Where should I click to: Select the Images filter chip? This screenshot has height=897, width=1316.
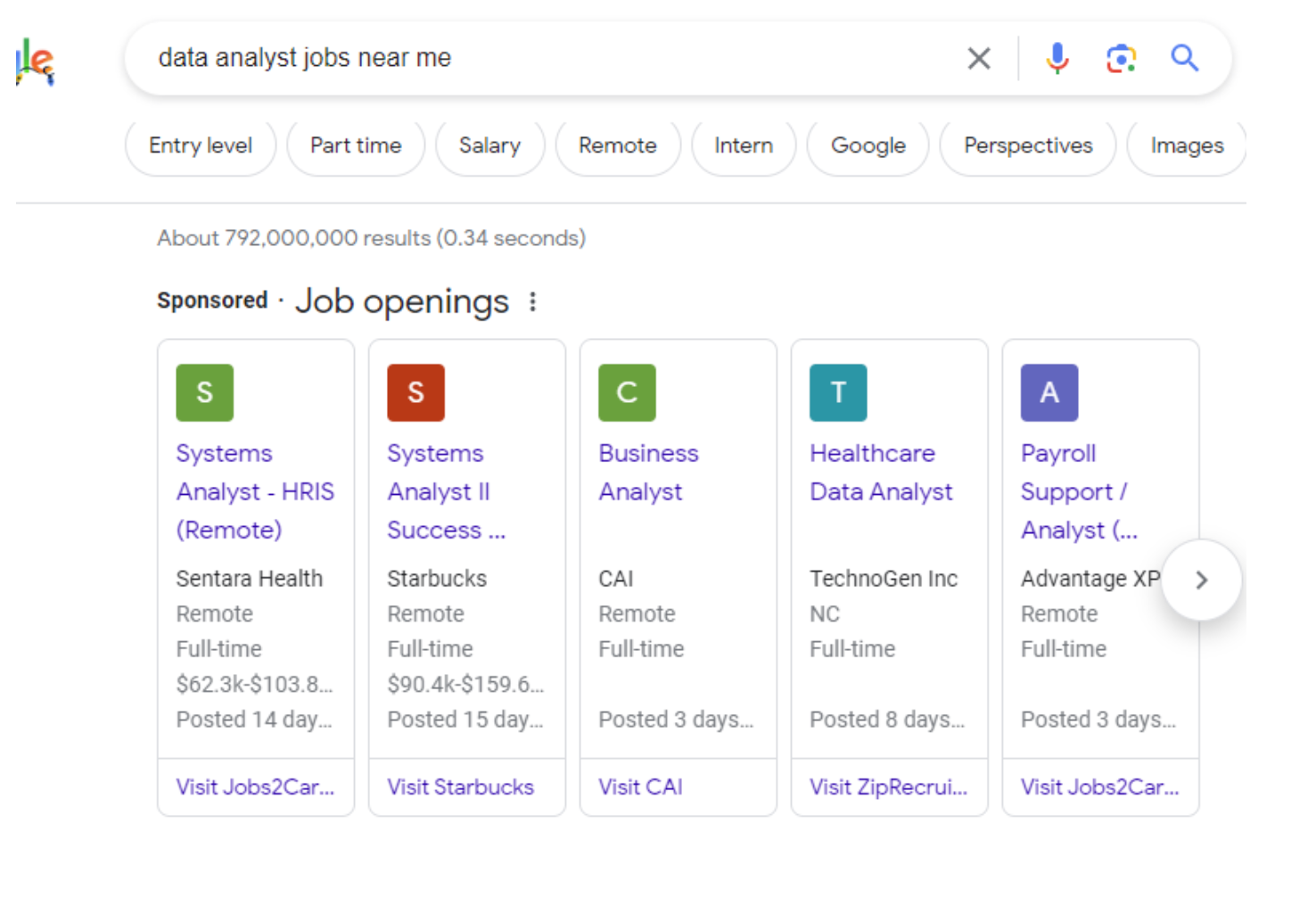tap(1187, 145)
